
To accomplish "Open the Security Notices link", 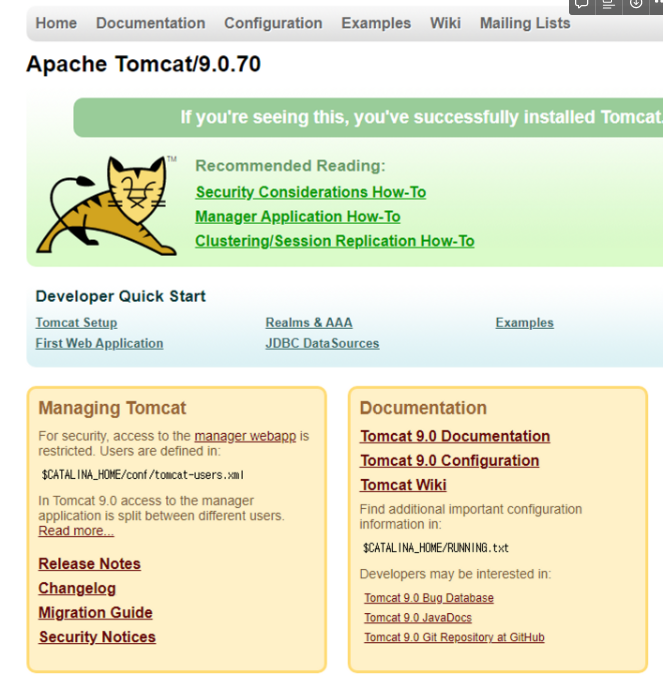I will [x=97, y=637].
